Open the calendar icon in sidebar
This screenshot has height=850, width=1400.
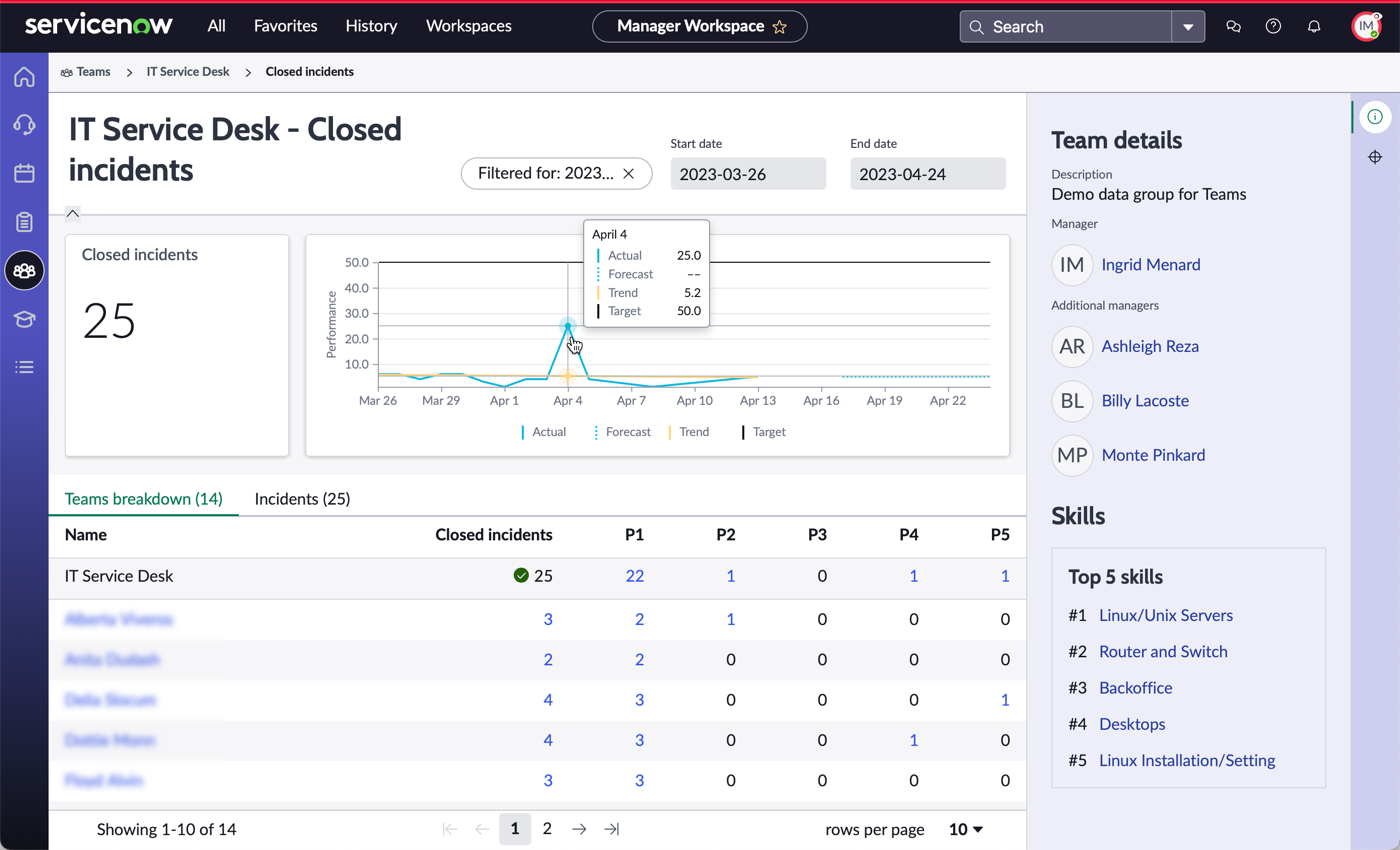24,173
